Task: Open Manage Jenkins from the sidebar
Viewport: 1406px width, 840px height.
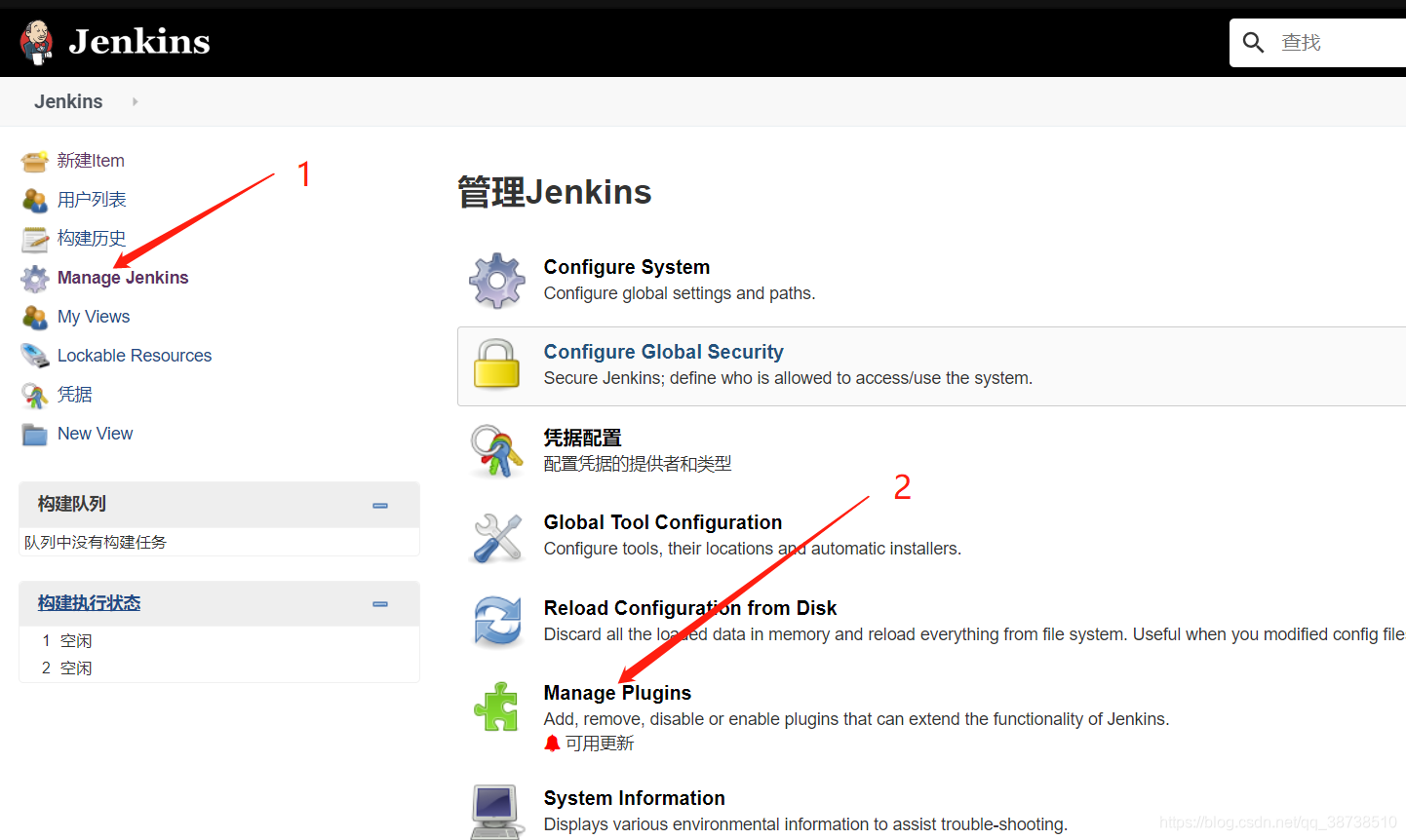Action: point(123,278)
